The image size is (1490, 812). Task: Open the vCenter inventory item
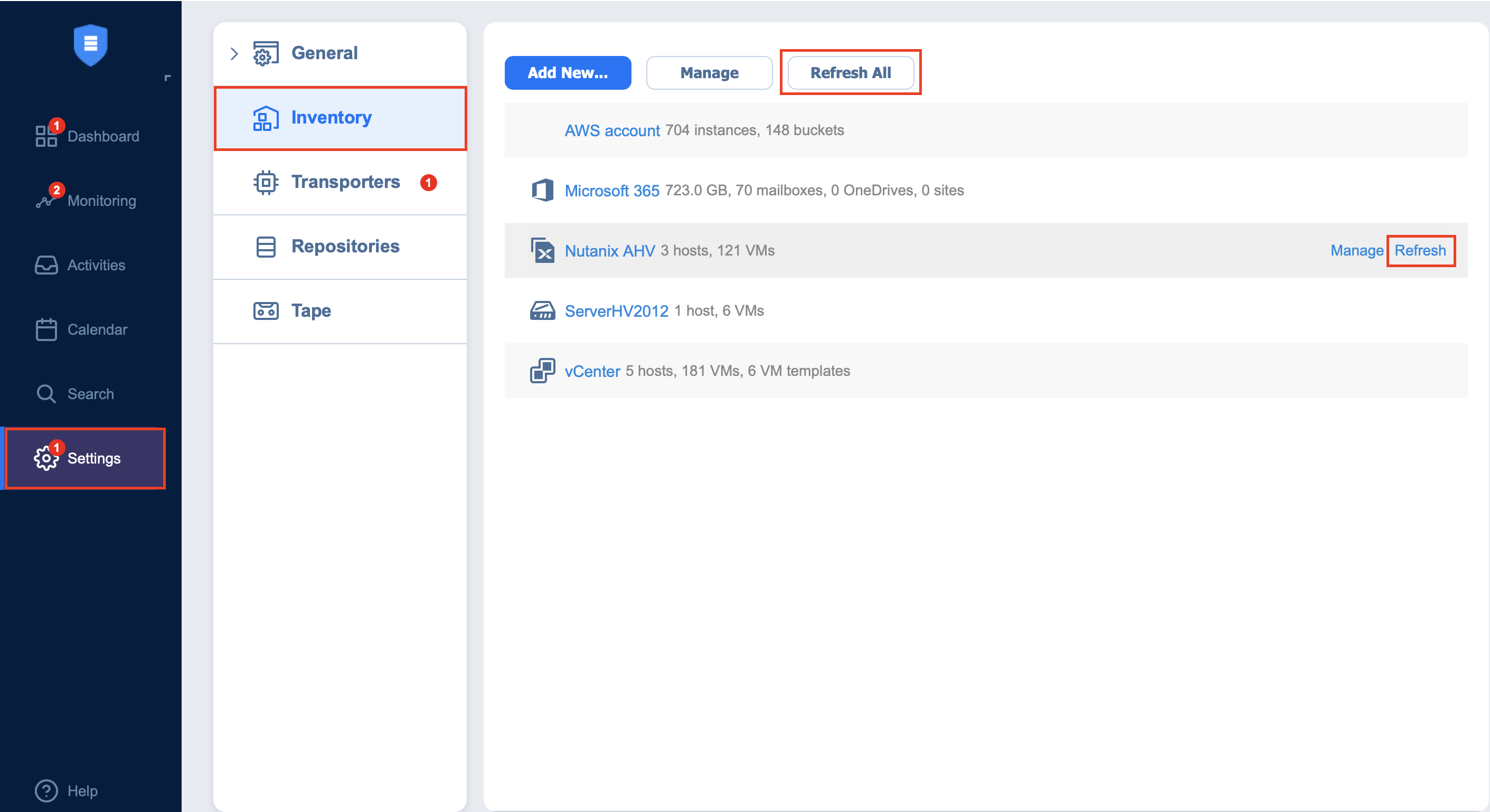coord(592,371)
